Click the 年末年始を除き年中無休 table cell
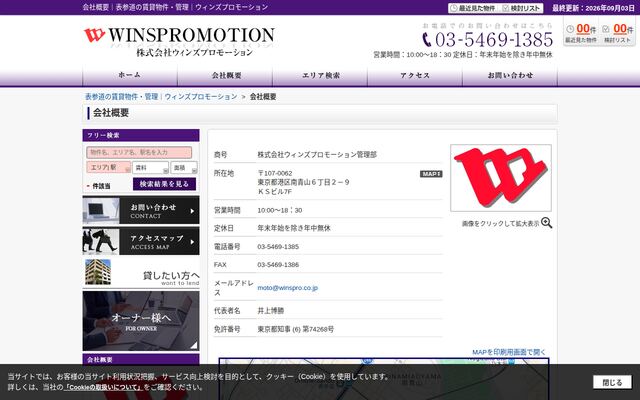The image size is (640, 400). (294, 228)
